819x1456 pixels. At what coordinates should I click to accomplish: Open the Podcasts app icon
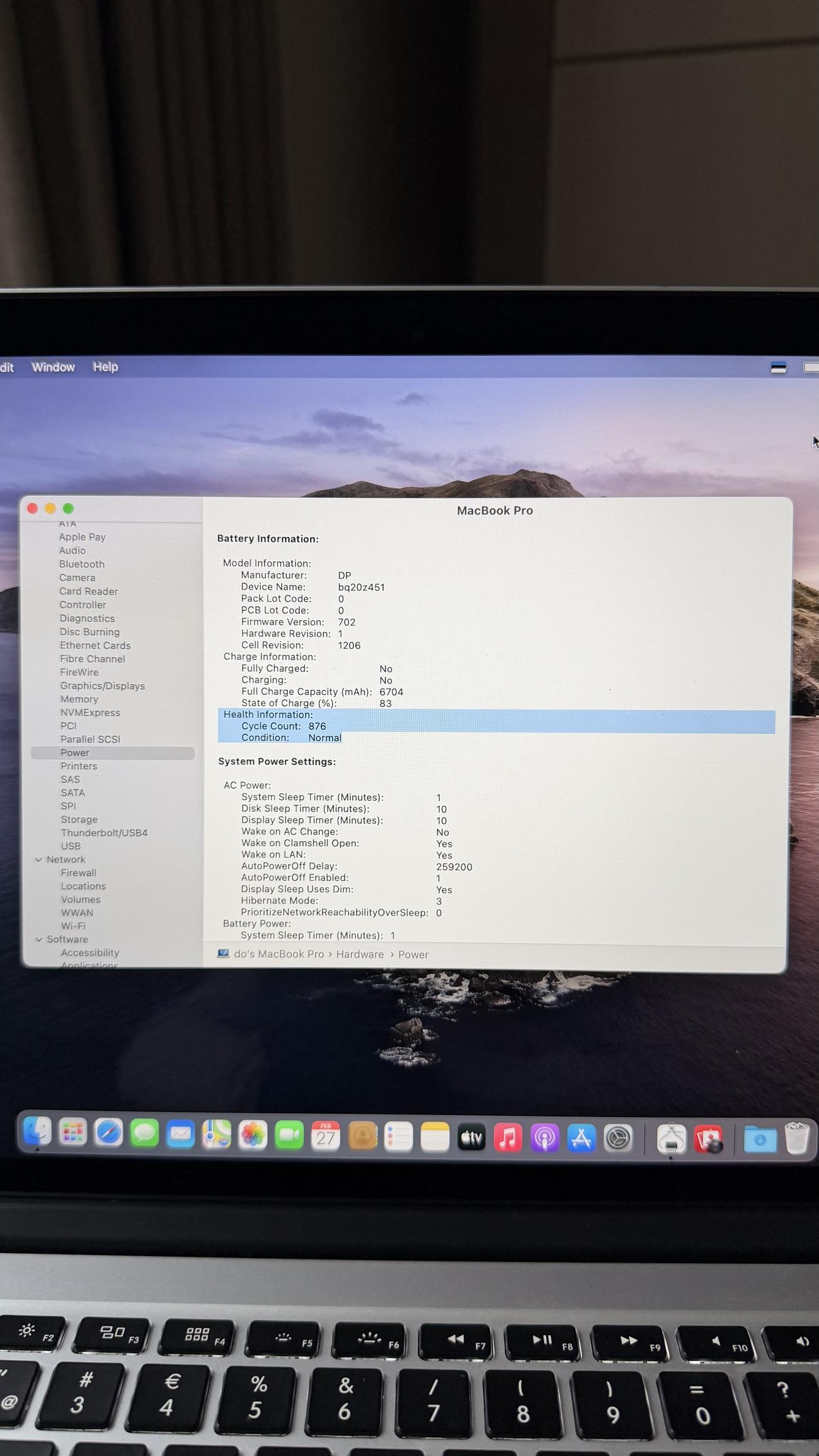(x=544, y=1138)
